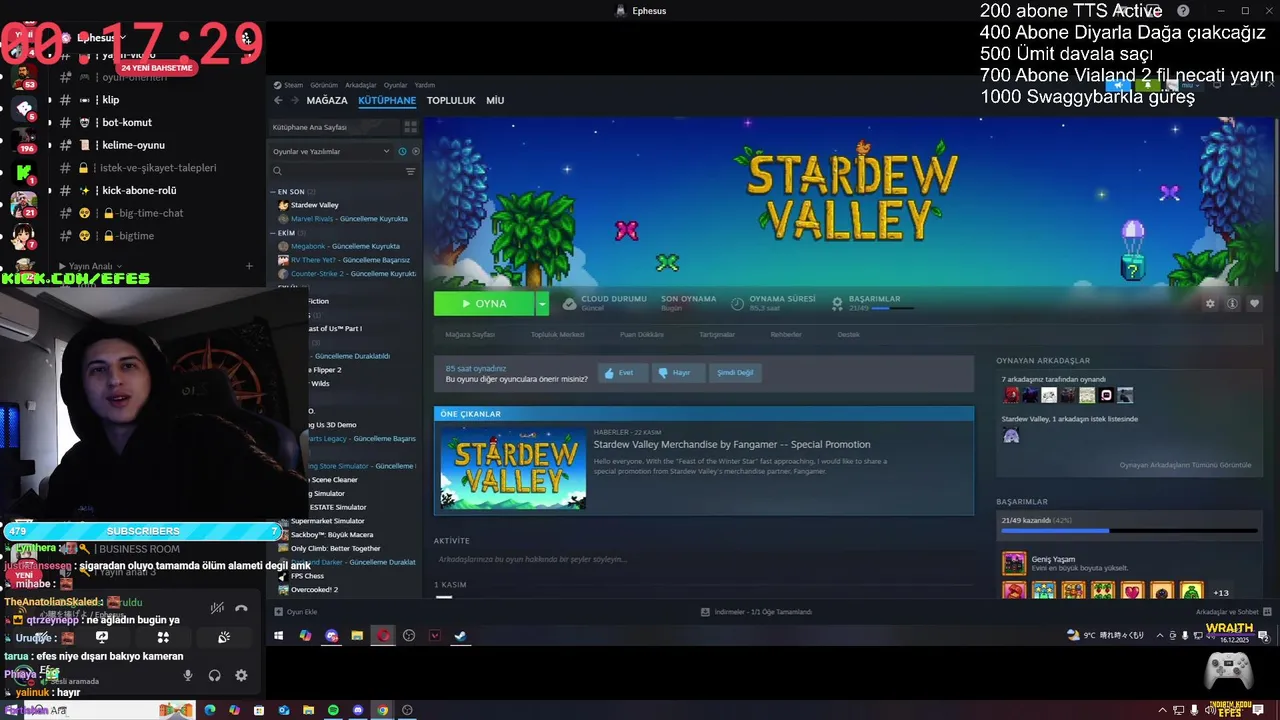Image resolution: width=1280 pixels, height=720 pixels.
Task: View all friends who play link
Action: 1185,465
